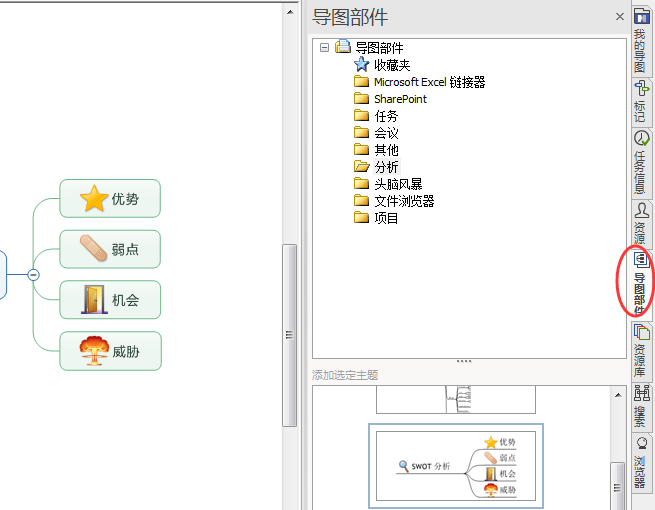Open the 其他 folder
Viewport: 655px width, 510px height.
pyautogui.click(x=376, y=150)
